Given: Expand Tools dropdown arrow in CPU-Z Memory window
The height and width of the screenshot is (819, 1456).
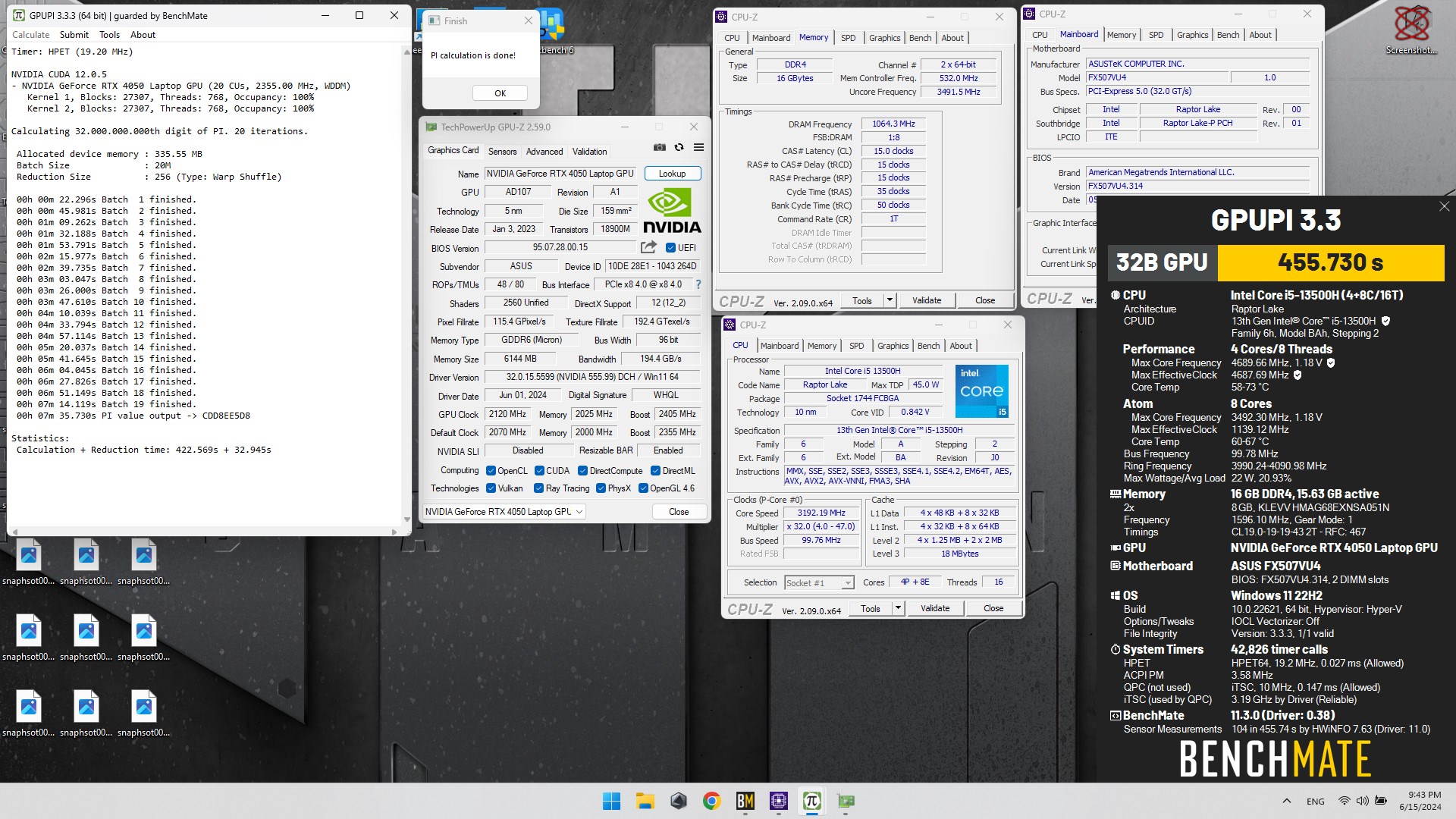Looking at the screenshot, I should coord(889,300).
